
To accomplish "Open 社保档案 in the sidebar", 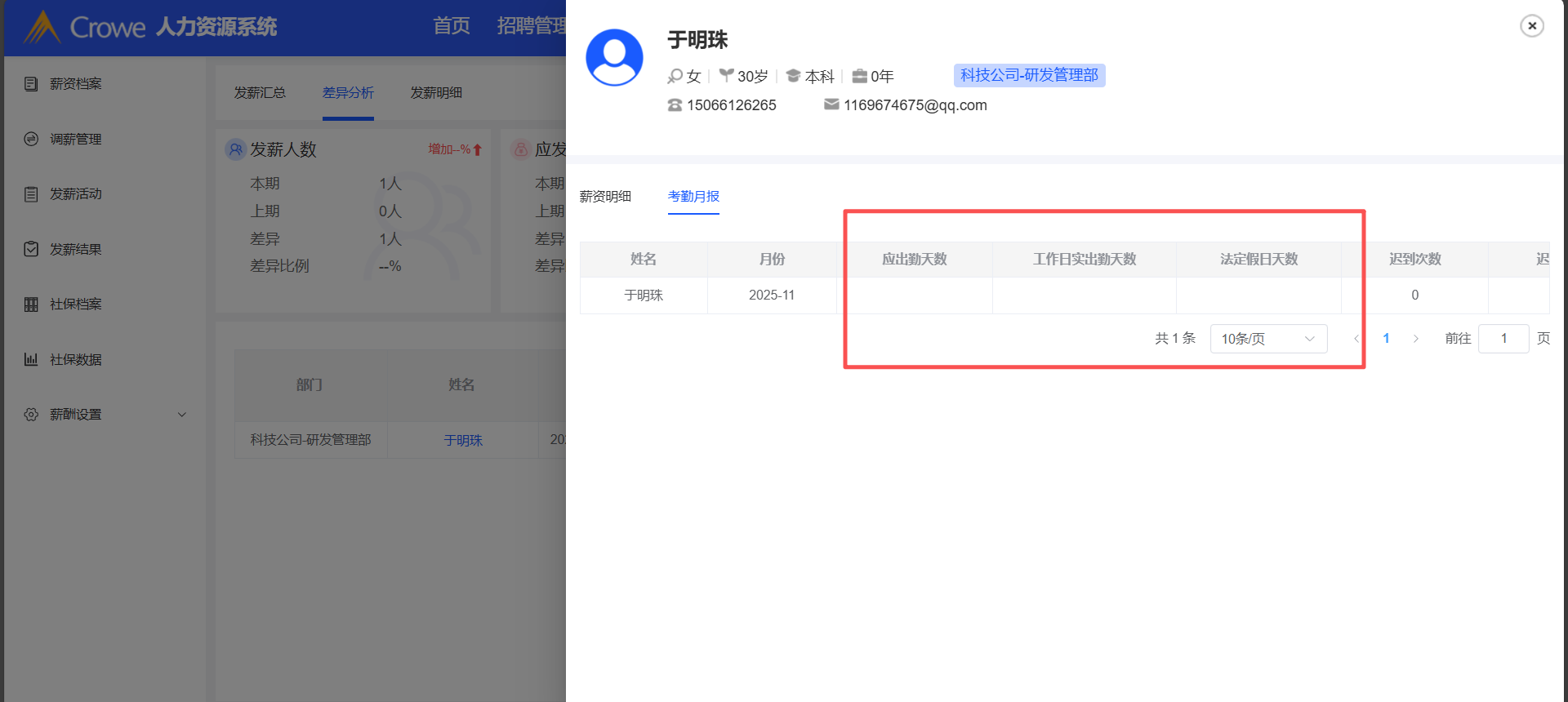I will click(x=76, y=304).
